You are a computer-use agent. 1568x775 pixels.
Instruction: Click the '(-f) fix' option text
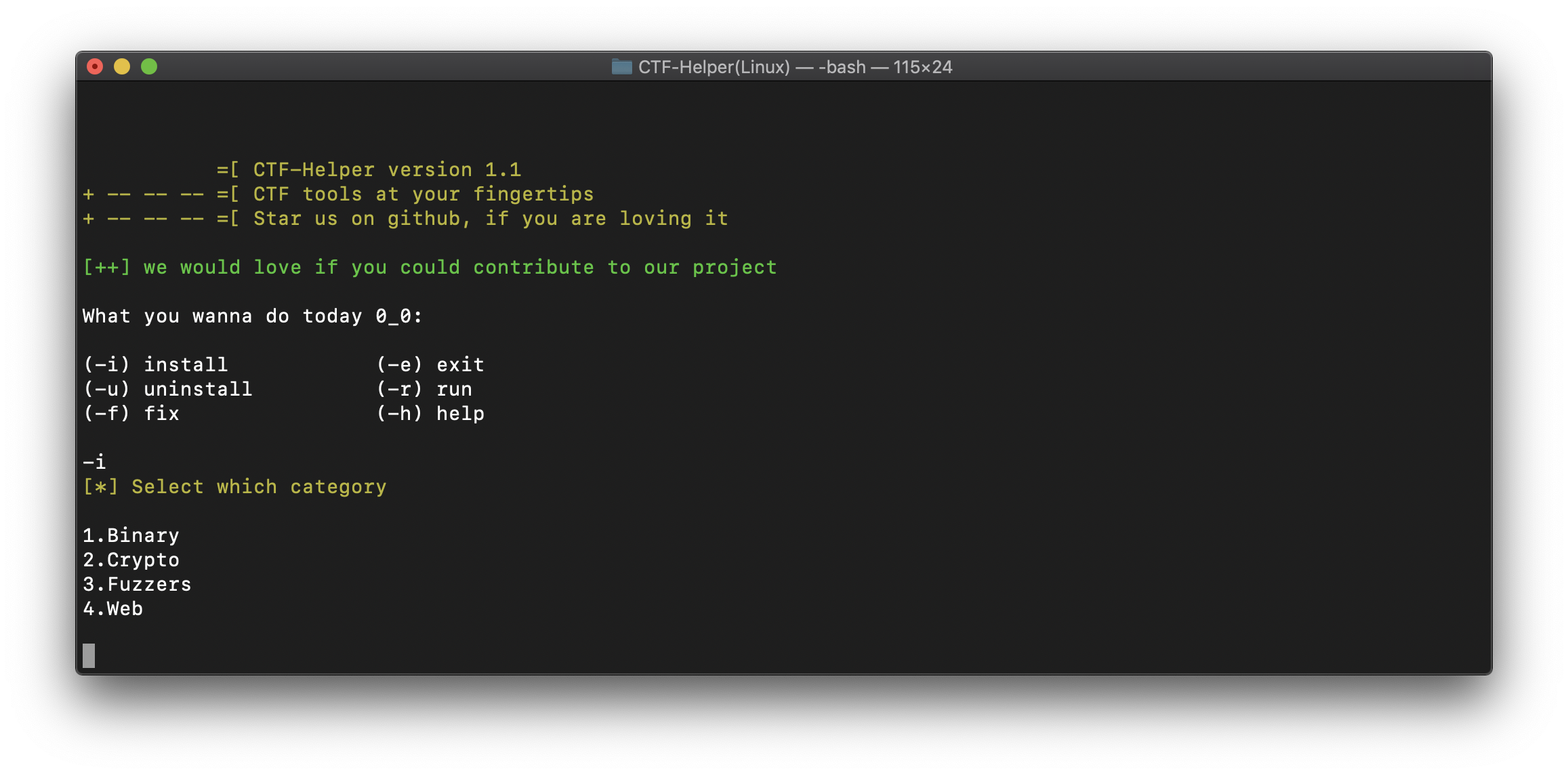coord(131,413)
